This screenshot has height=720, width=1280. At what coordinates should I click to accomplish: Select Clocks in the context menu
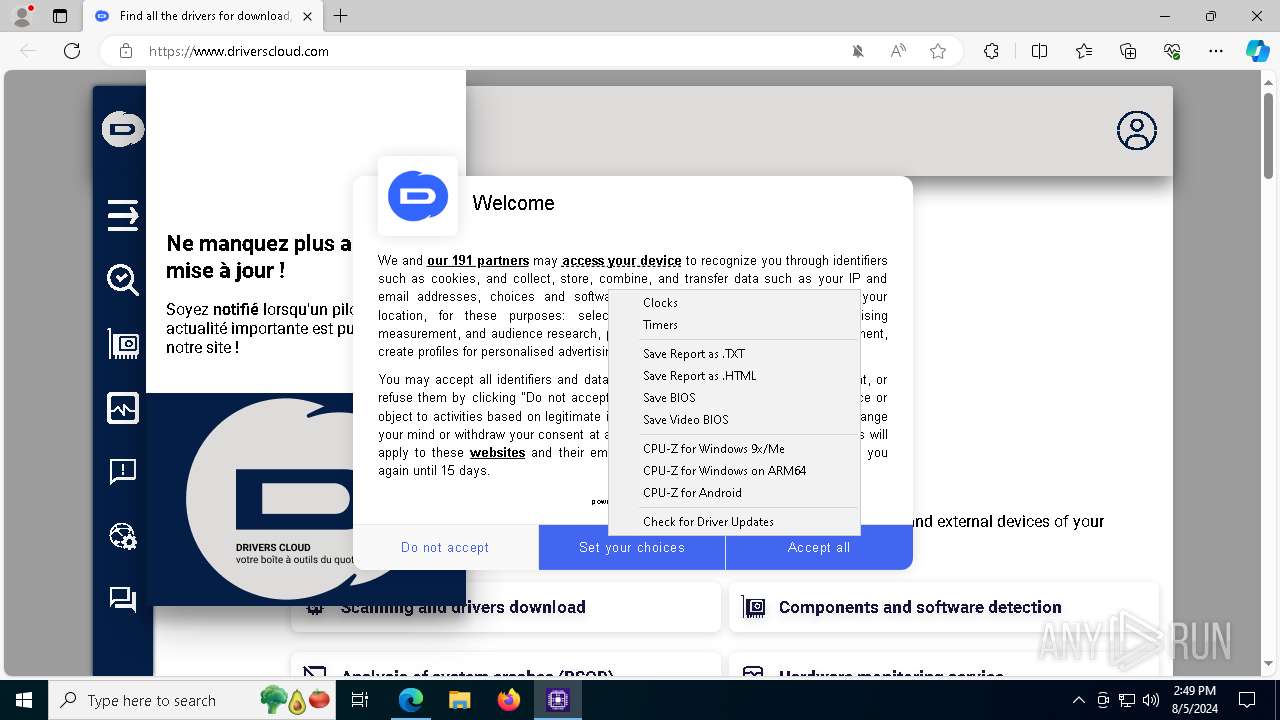point(734,303)
